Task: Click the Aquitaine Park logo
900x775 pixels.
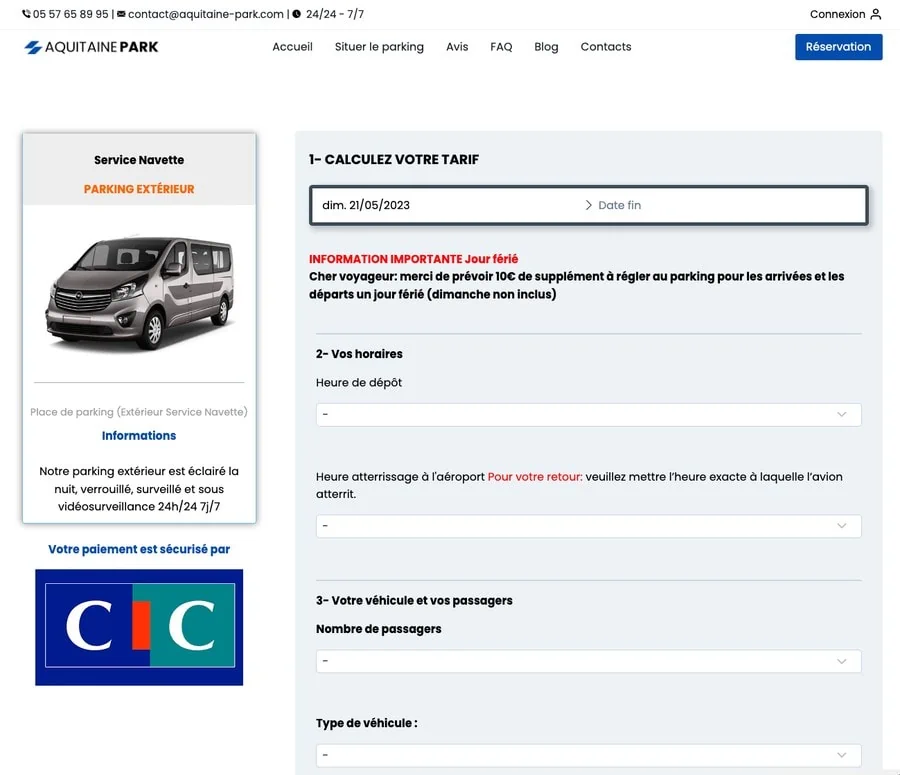Action: [91, 47]
